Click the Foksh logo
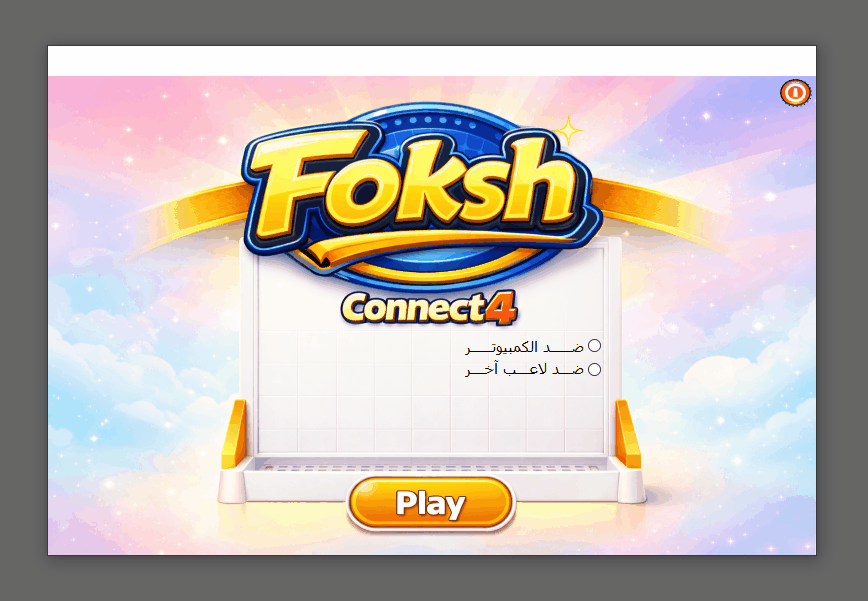Image resolution: width=868 pixels, height=601 pixels. [x=421, y=191]
